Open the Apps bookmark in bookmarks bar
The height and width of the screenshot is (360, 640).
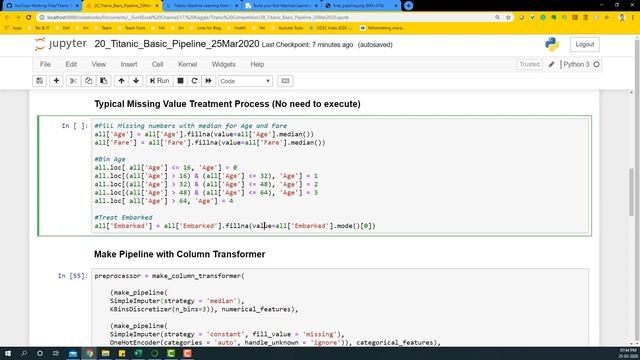(x=13, y=28)
